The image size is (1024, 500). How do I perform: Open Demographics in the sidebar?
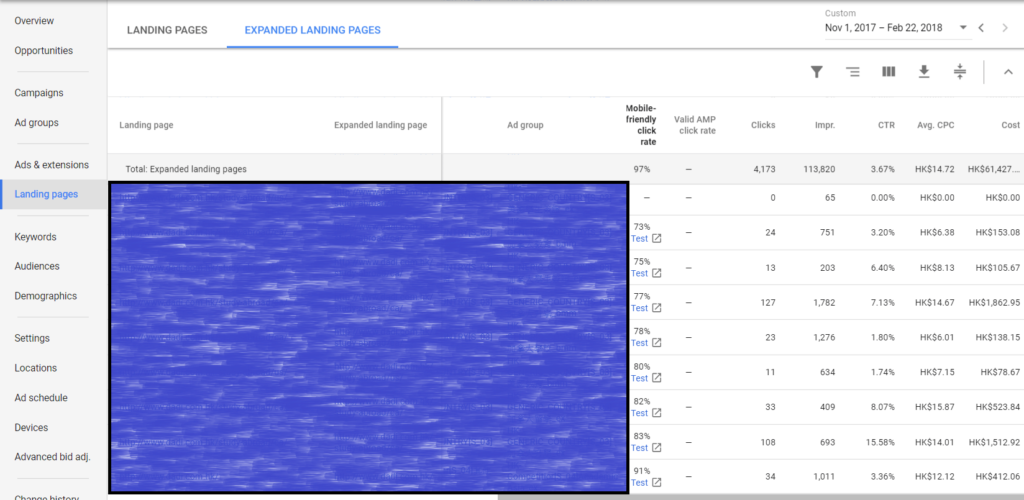pos(46,296)
